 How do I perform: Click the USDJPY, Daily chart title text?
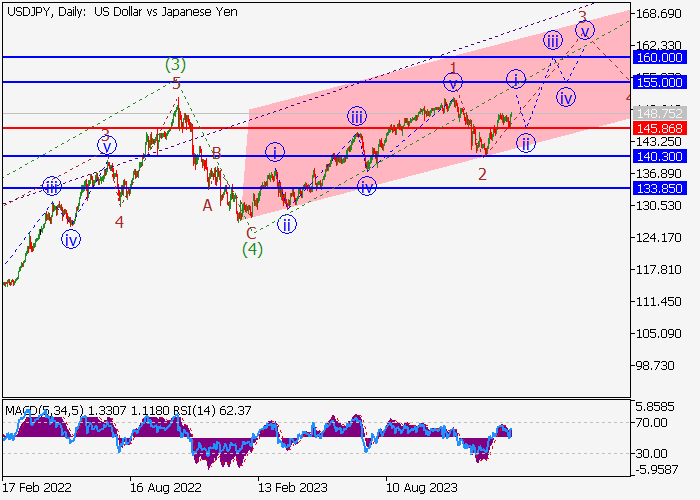pyautogui.click(x=122, y=12)
